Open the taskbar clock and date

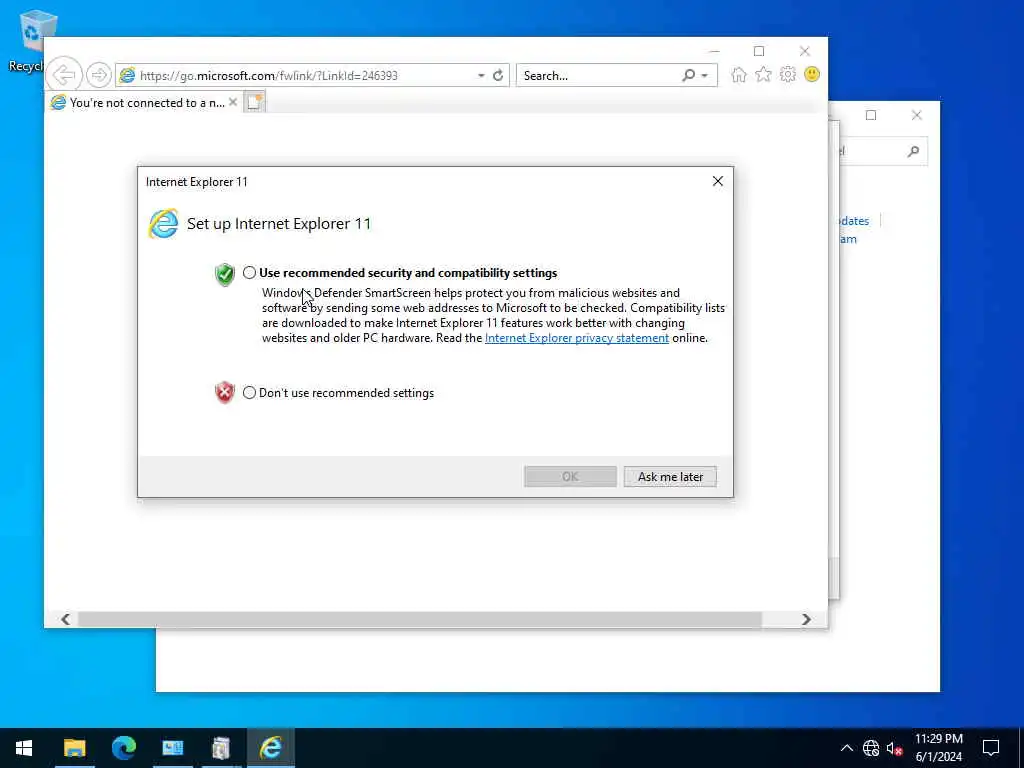click(x=938, y=748)
